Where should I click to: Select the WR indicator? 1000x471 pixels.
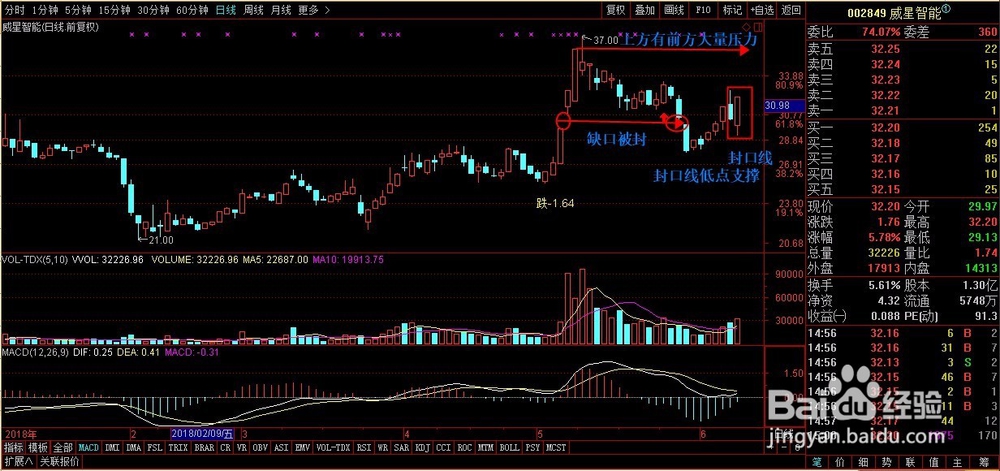(383, 447)
